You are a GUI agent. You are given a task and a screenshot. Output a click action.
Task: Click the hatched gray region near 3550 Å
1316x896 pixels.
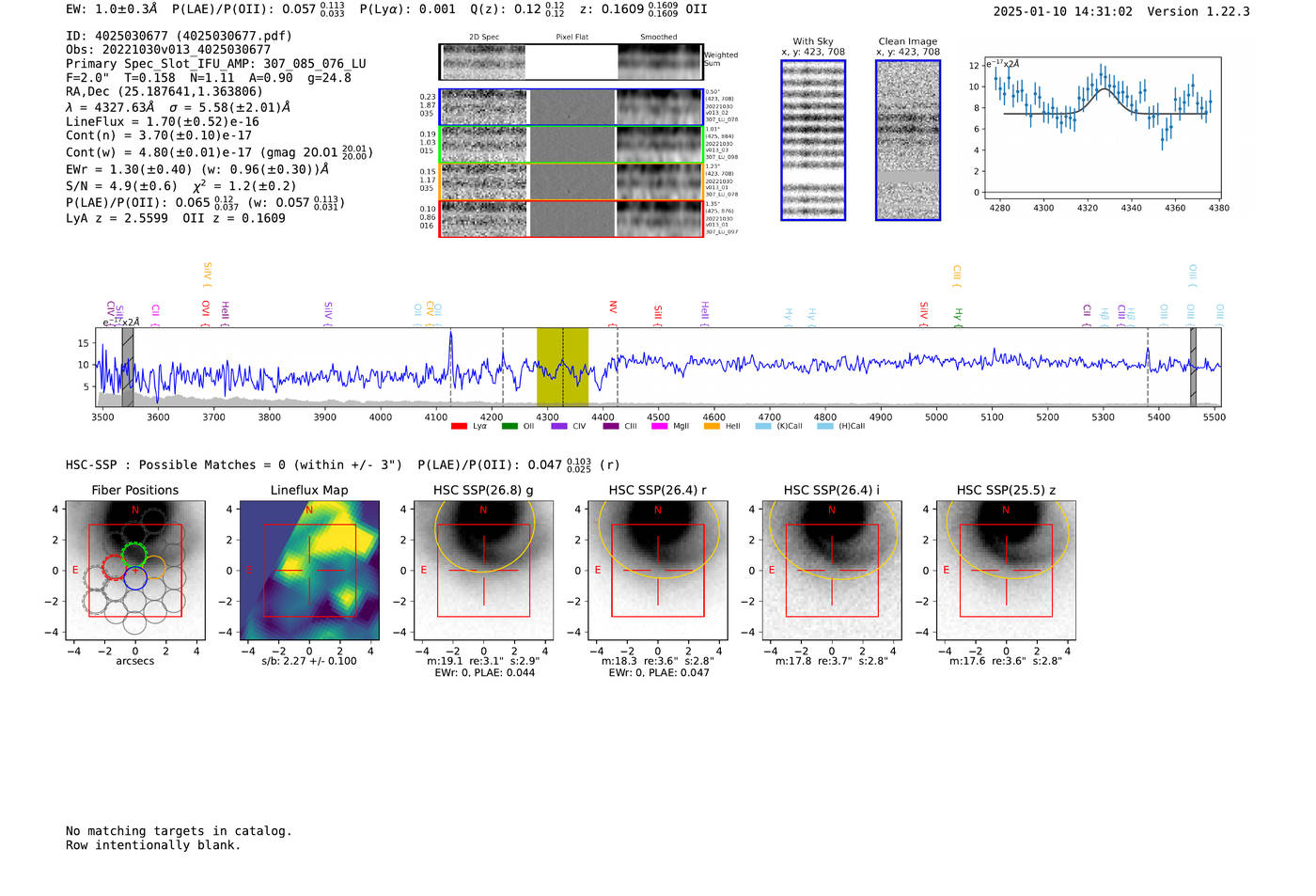tap(128, 367)
